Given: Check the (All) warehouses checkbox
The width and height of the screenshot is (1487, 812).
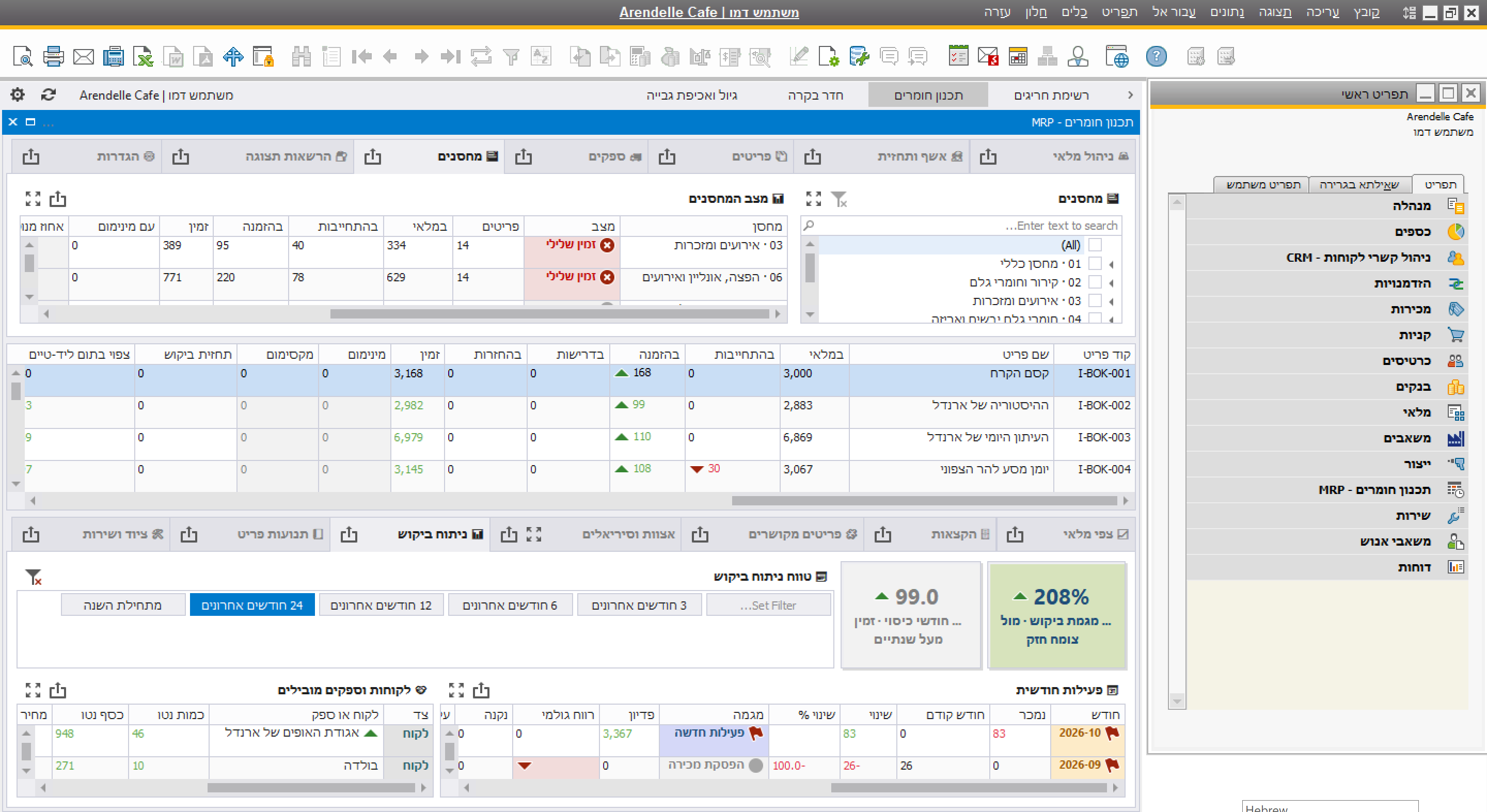Looking at the screenshot, I should (x=1095, y=245).
